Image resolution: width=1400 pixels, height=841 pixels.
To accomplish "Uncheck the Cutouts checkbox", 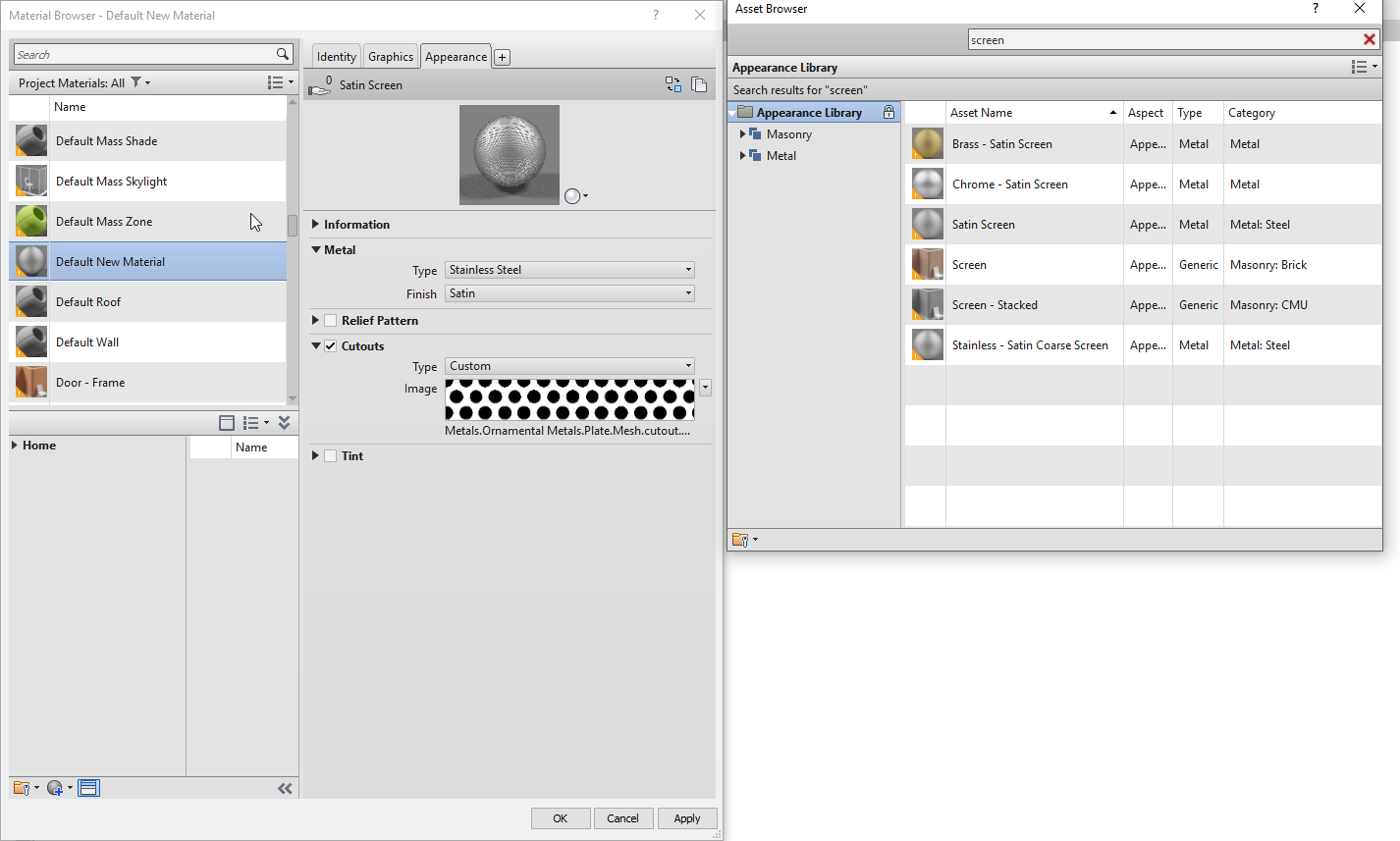I will coord(331,346).
